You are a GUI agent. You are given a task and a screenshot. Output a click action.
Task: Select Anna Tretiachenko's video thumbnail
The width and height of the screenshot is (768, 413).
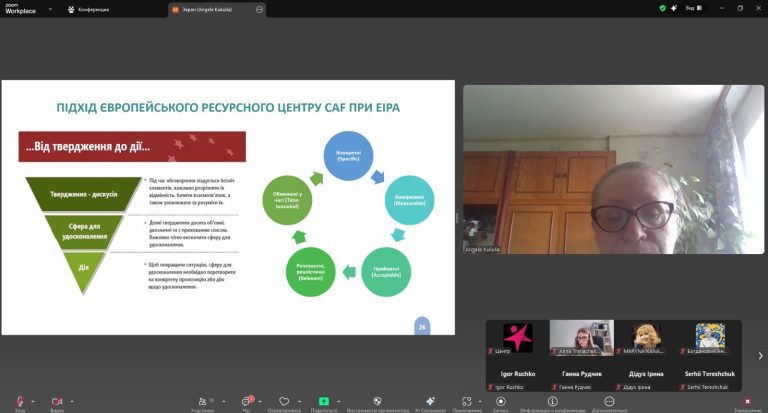point(581,338)
